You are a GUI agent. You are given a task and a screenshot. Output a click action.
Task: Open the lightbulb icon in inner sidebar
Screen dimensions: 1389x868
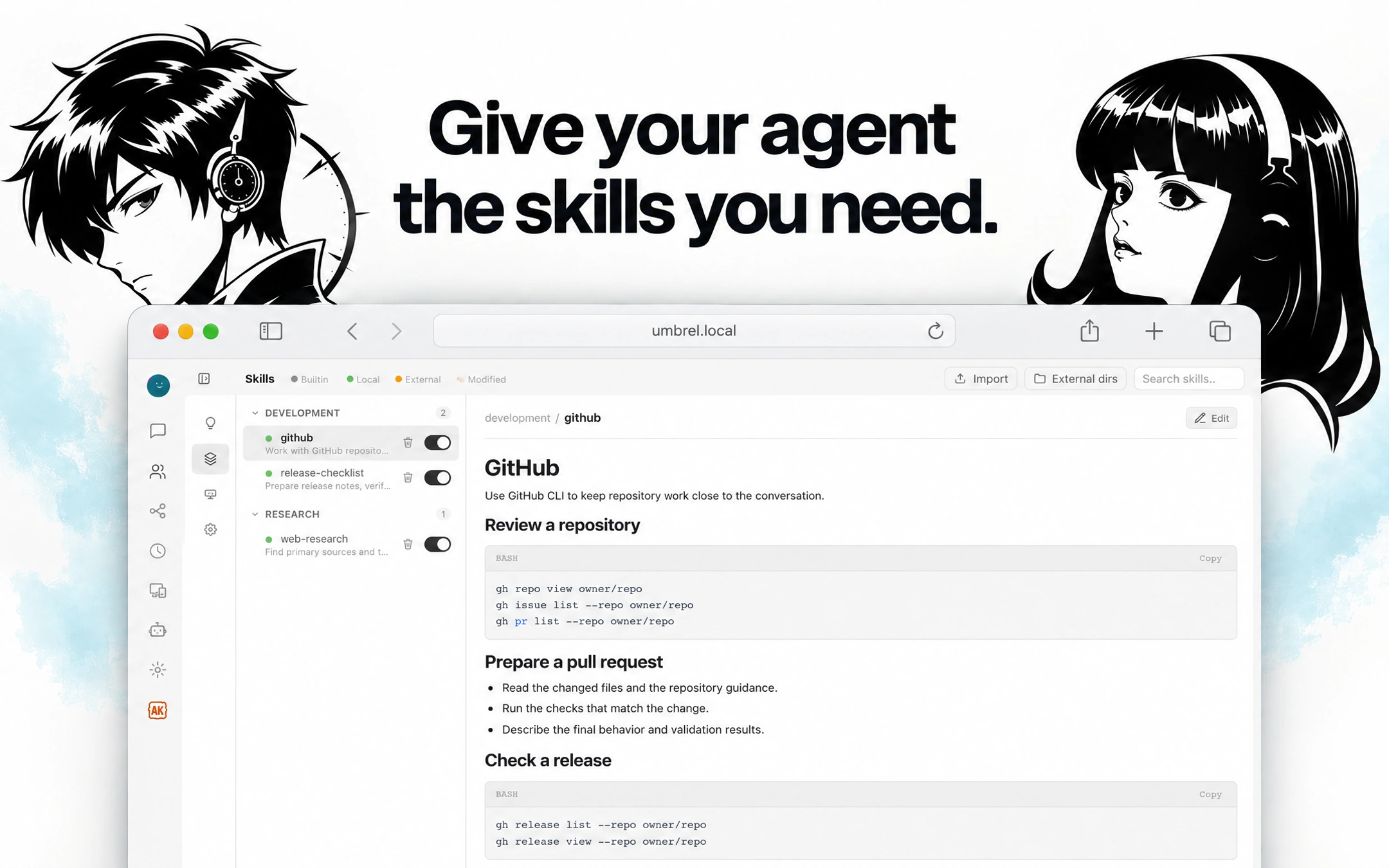click(210, 423)
